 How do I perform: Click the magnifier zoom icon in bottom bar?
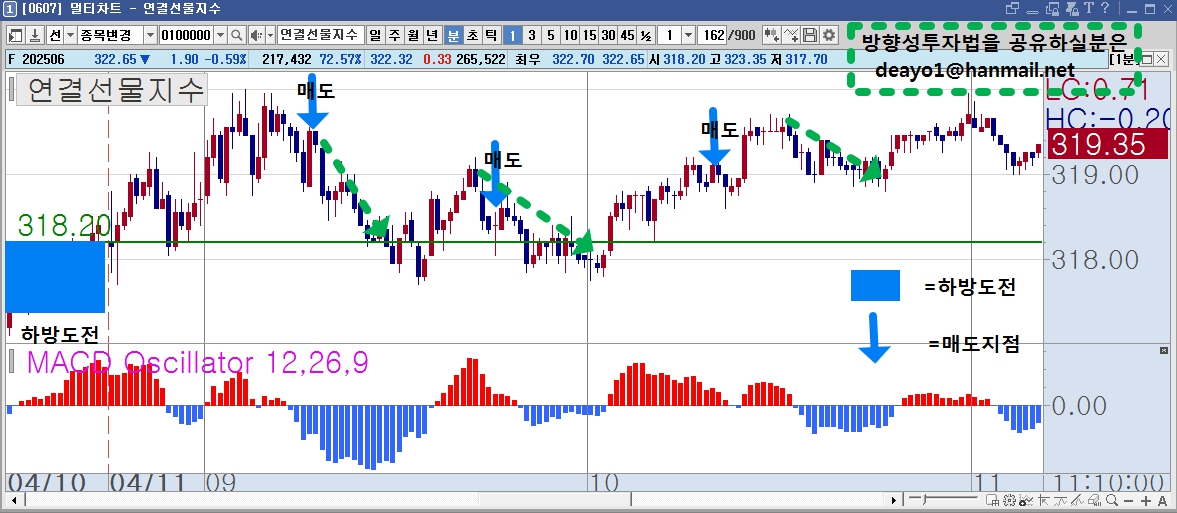pos(1112,500)
